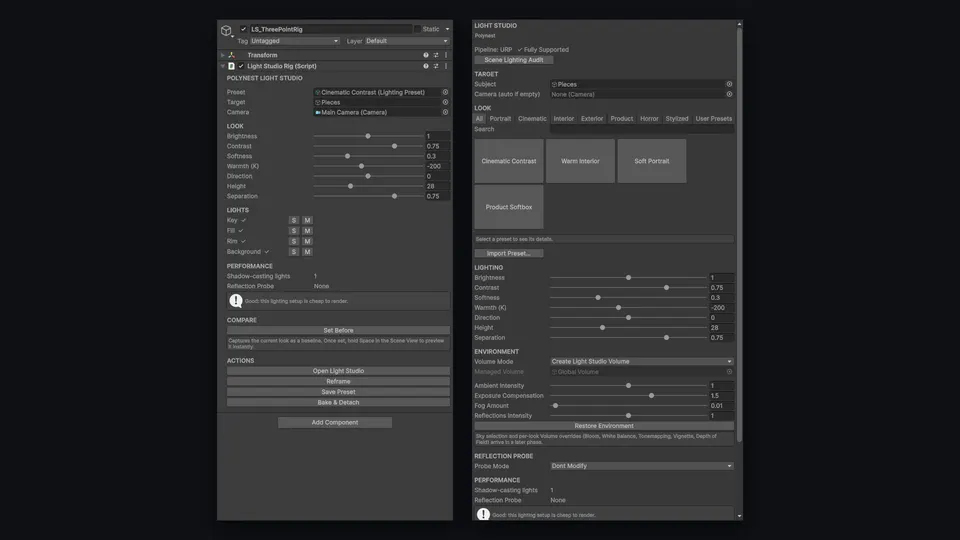Click the Add Component button
This screenshot has height=540, width=960.
[x=335, y=422]
